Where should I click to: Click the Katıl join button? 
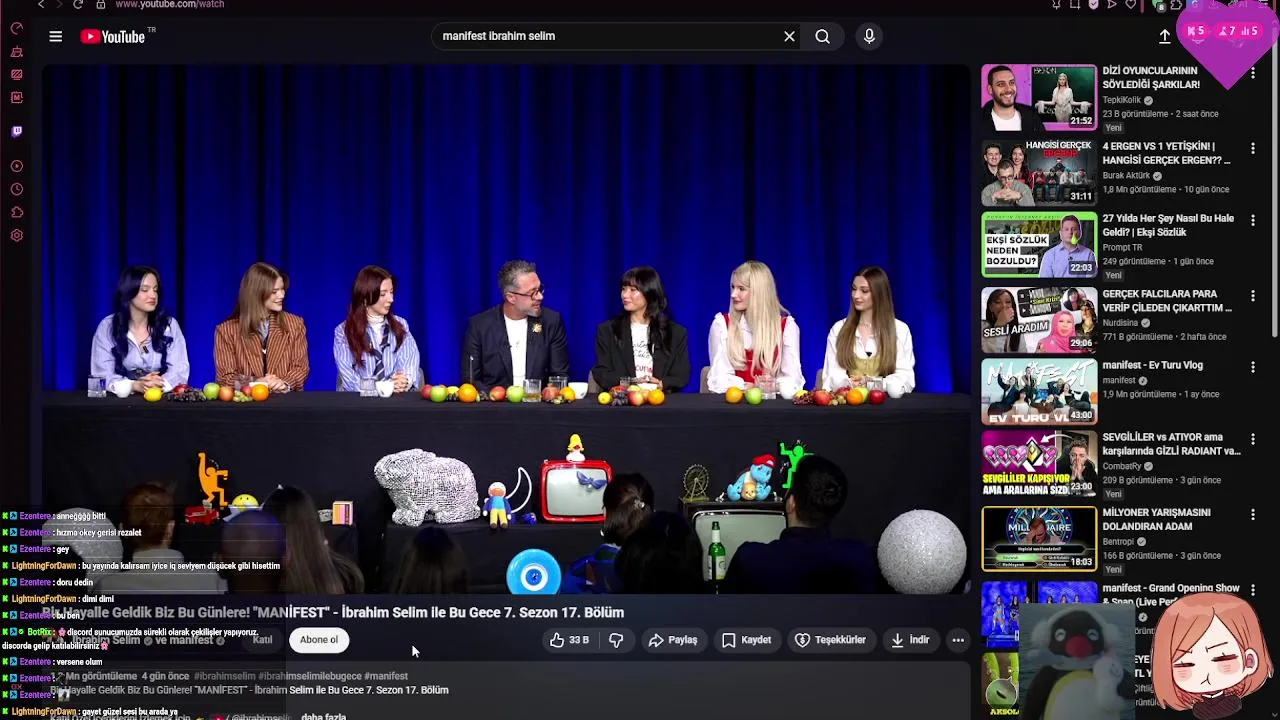click(262, 640)
